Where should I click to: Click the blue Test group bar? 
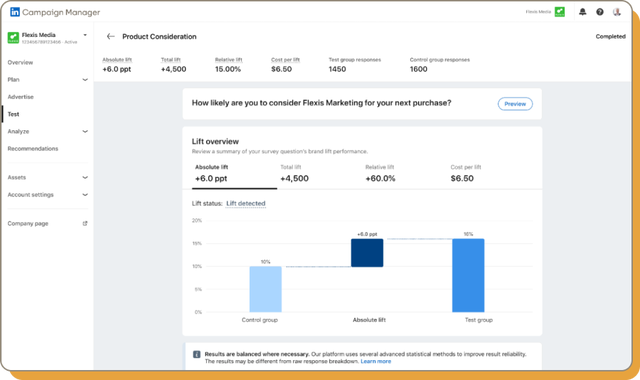tap(468, 276)
